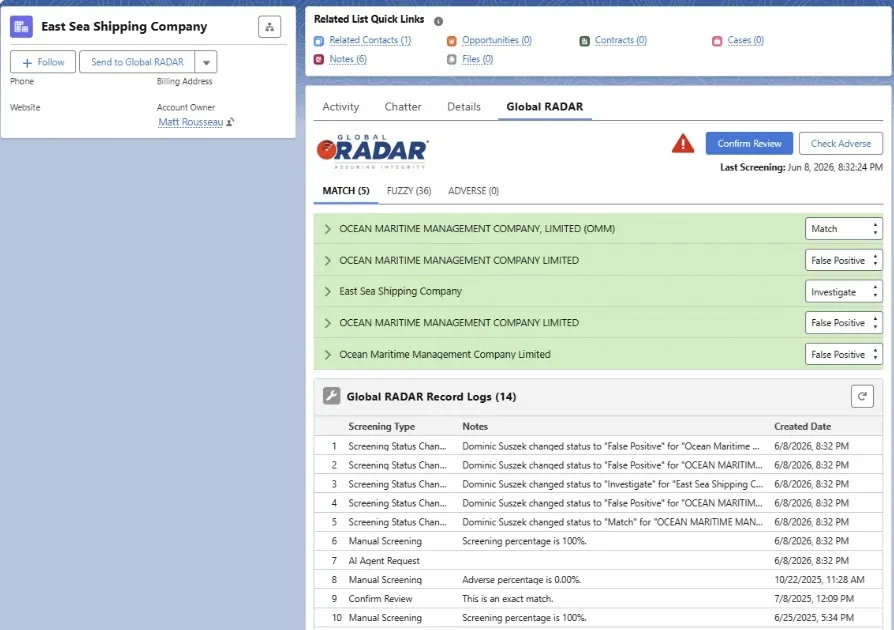Screen dimensions: 894x630
Task: Click the Related Contacts icon
Action: (319, 40)
